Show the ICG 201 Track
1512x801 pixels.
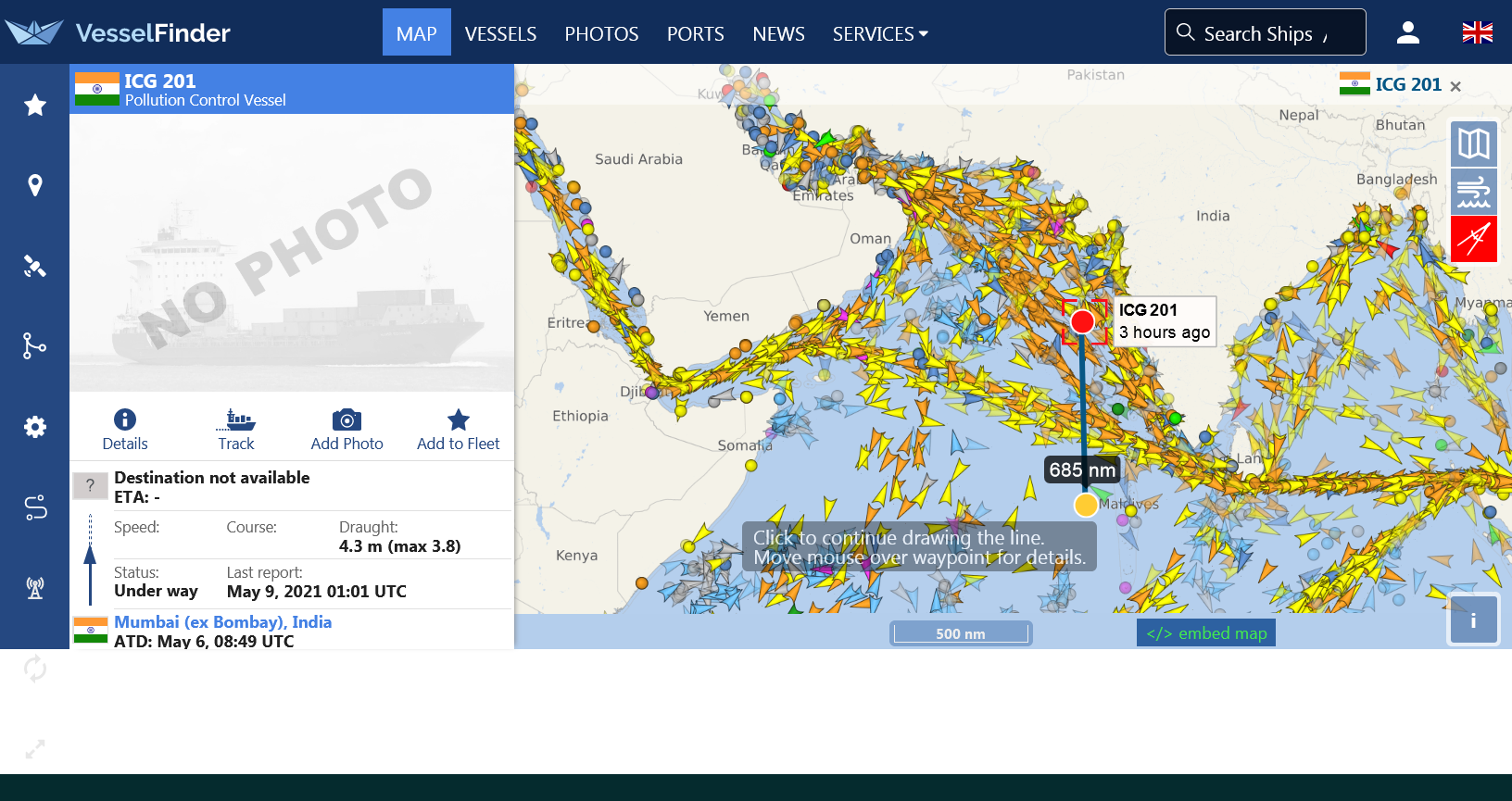click(236, 430)
